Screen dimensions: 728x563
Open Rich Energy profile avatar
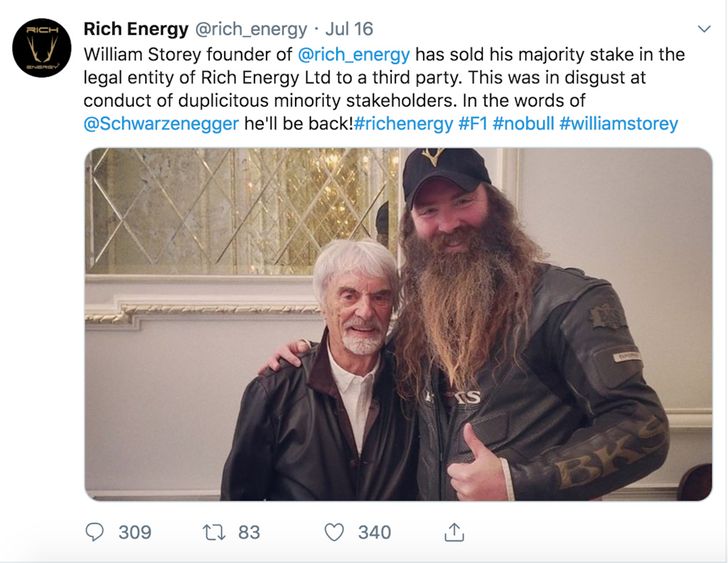(42, 48)
